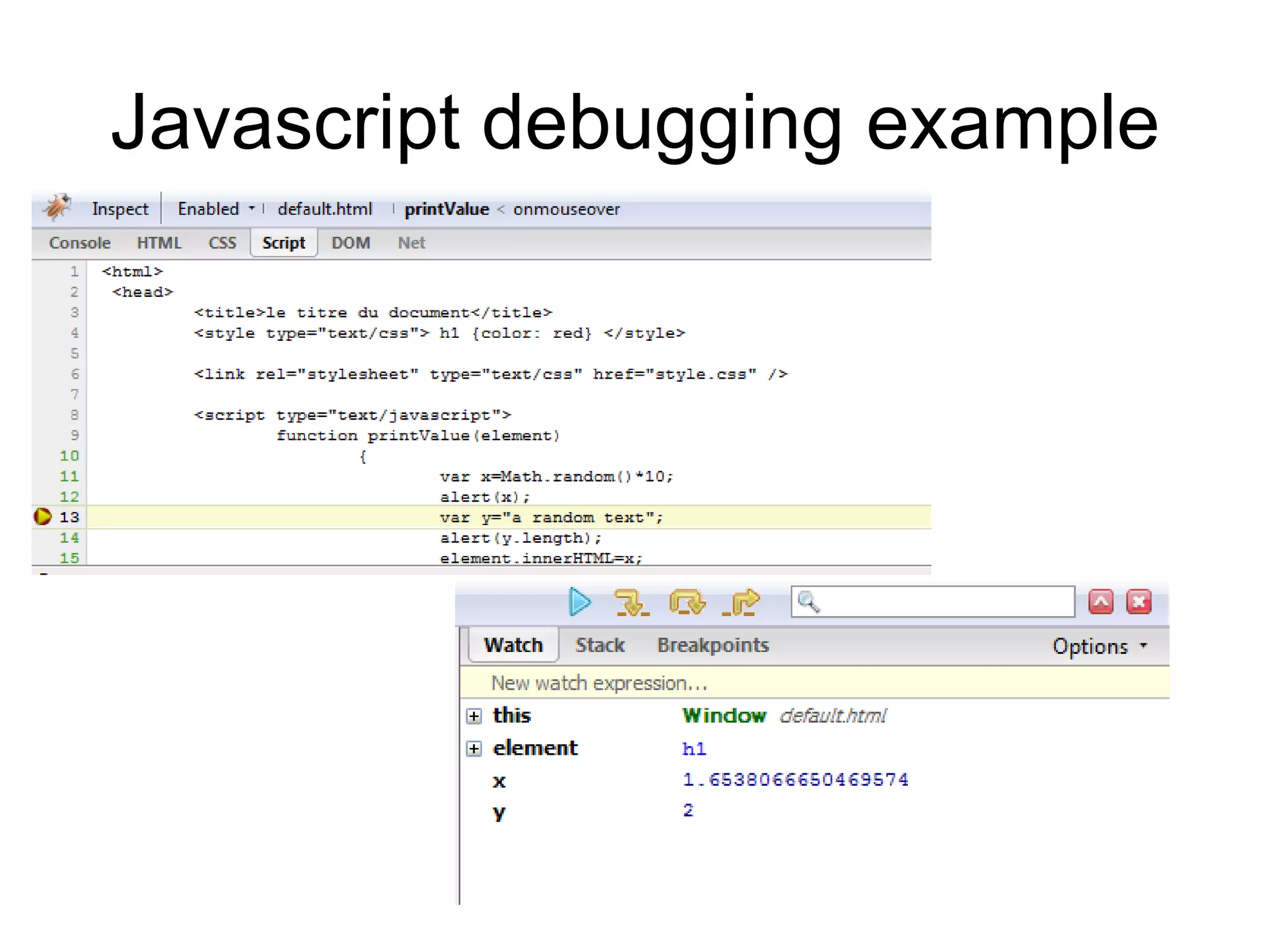Click the Step Over arrow icon

pos(686,602)
